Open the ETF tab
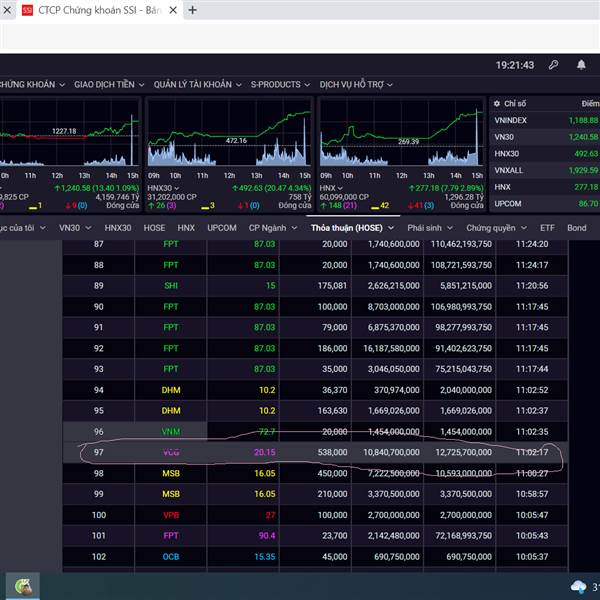 tap(547, 228)
